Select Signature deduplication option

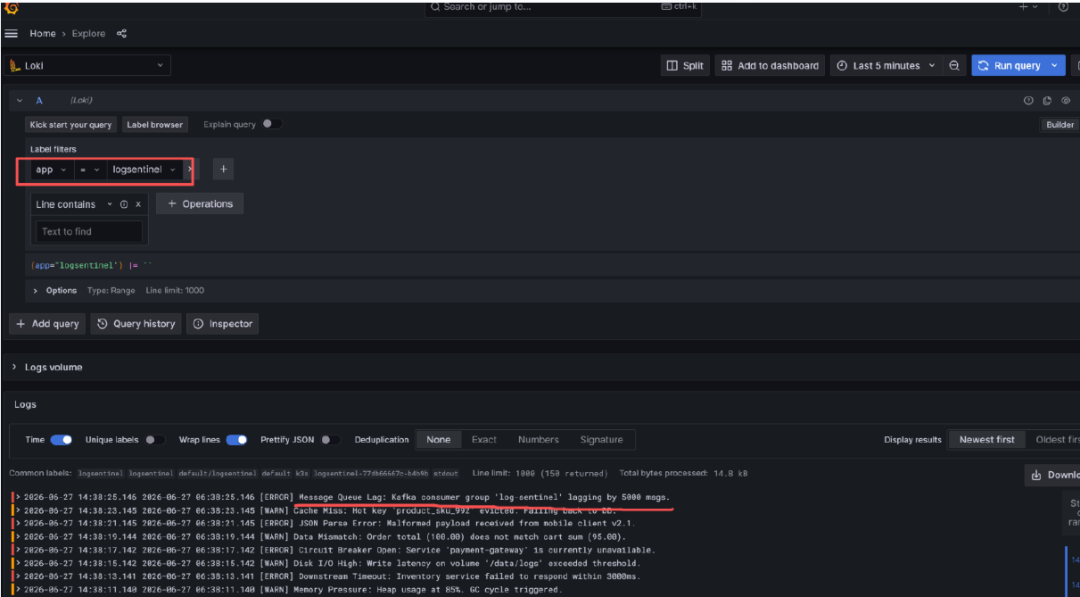click(601, 439)
